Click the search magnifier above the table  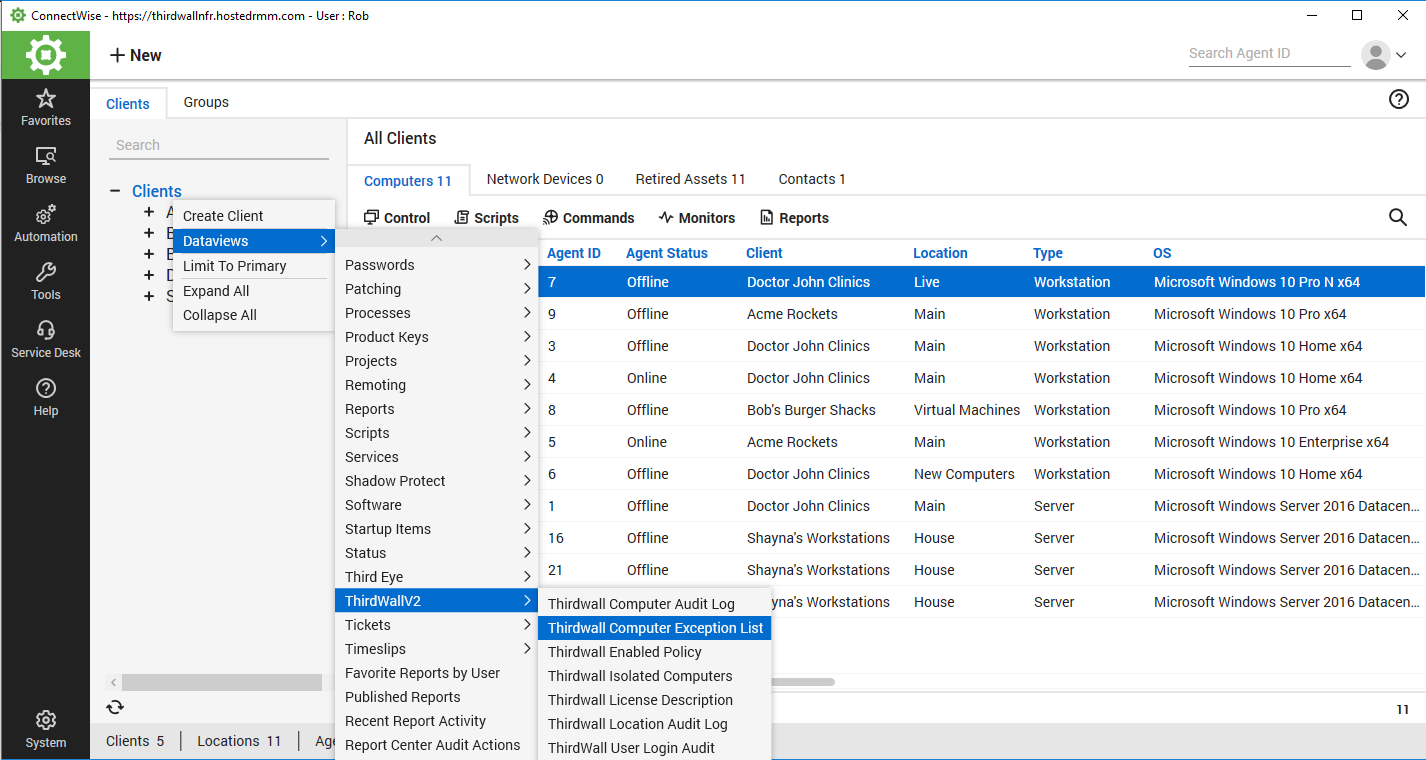point(1398,217)
